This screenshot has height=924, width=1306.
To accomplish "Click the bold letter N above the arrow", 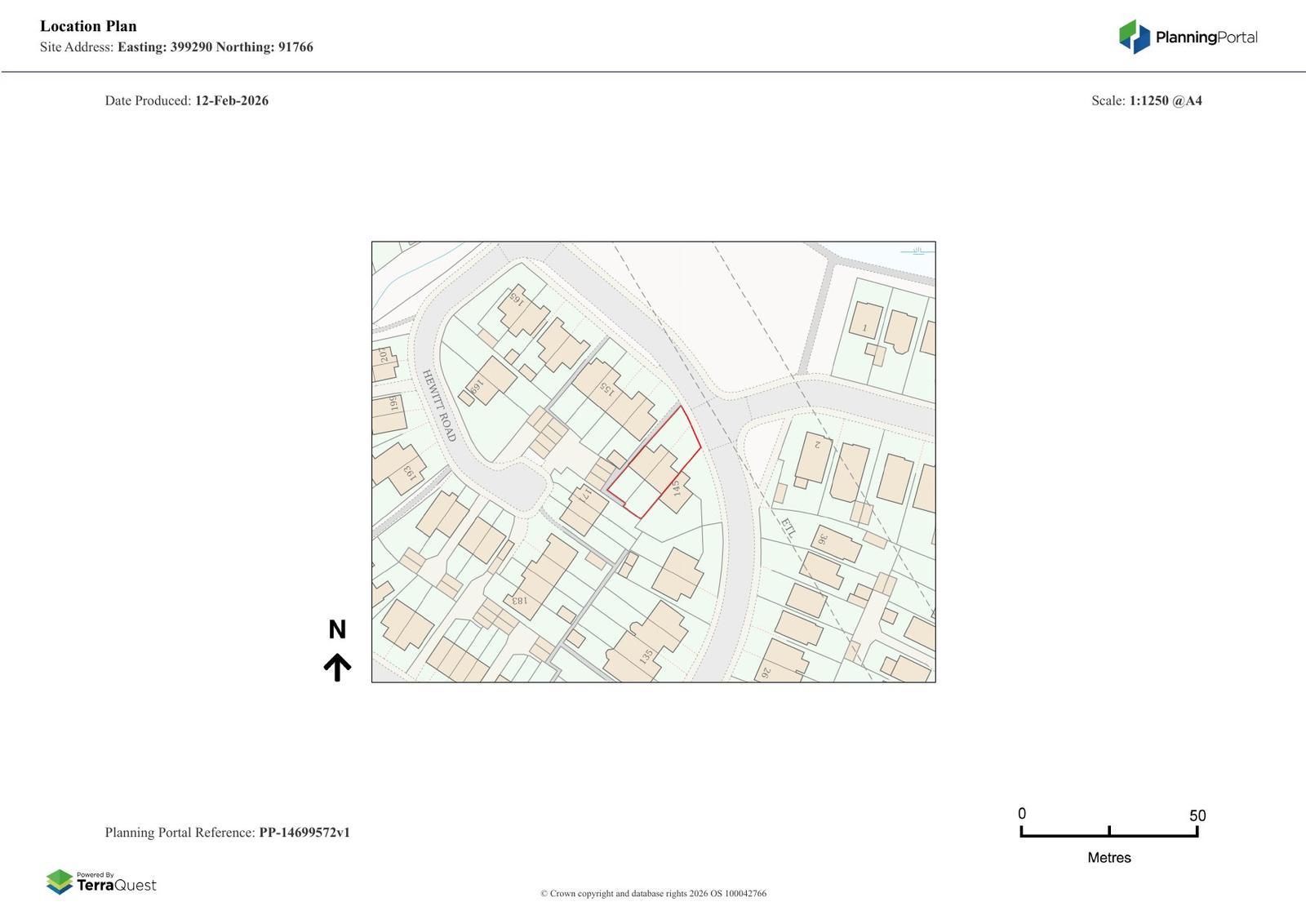I will tap(337, 629).
